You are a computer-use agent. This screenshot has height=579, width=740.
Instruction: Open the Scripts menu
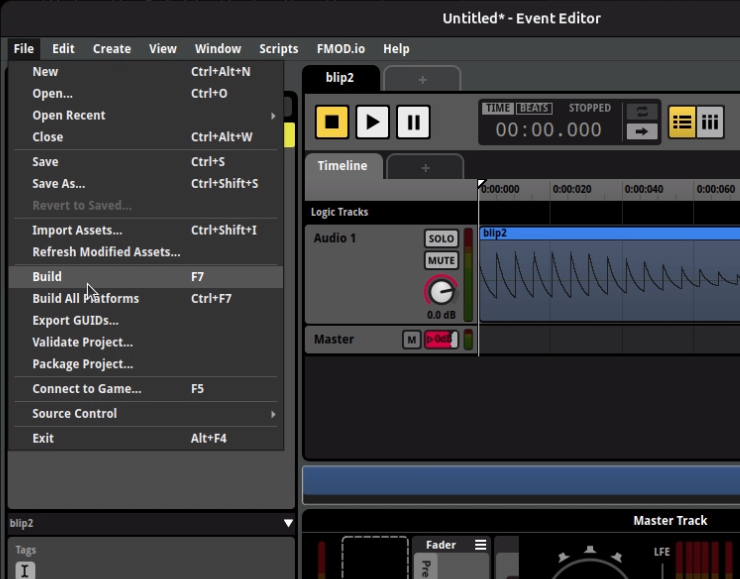(278, 49)
